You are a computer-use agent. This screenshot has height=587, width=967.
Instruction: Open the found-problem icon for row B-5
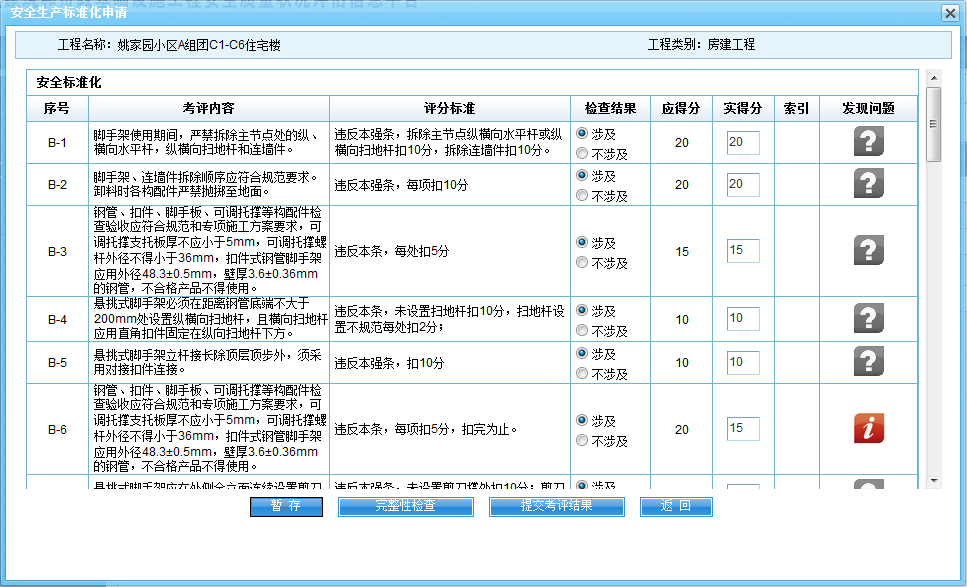(x=868, y=362)
